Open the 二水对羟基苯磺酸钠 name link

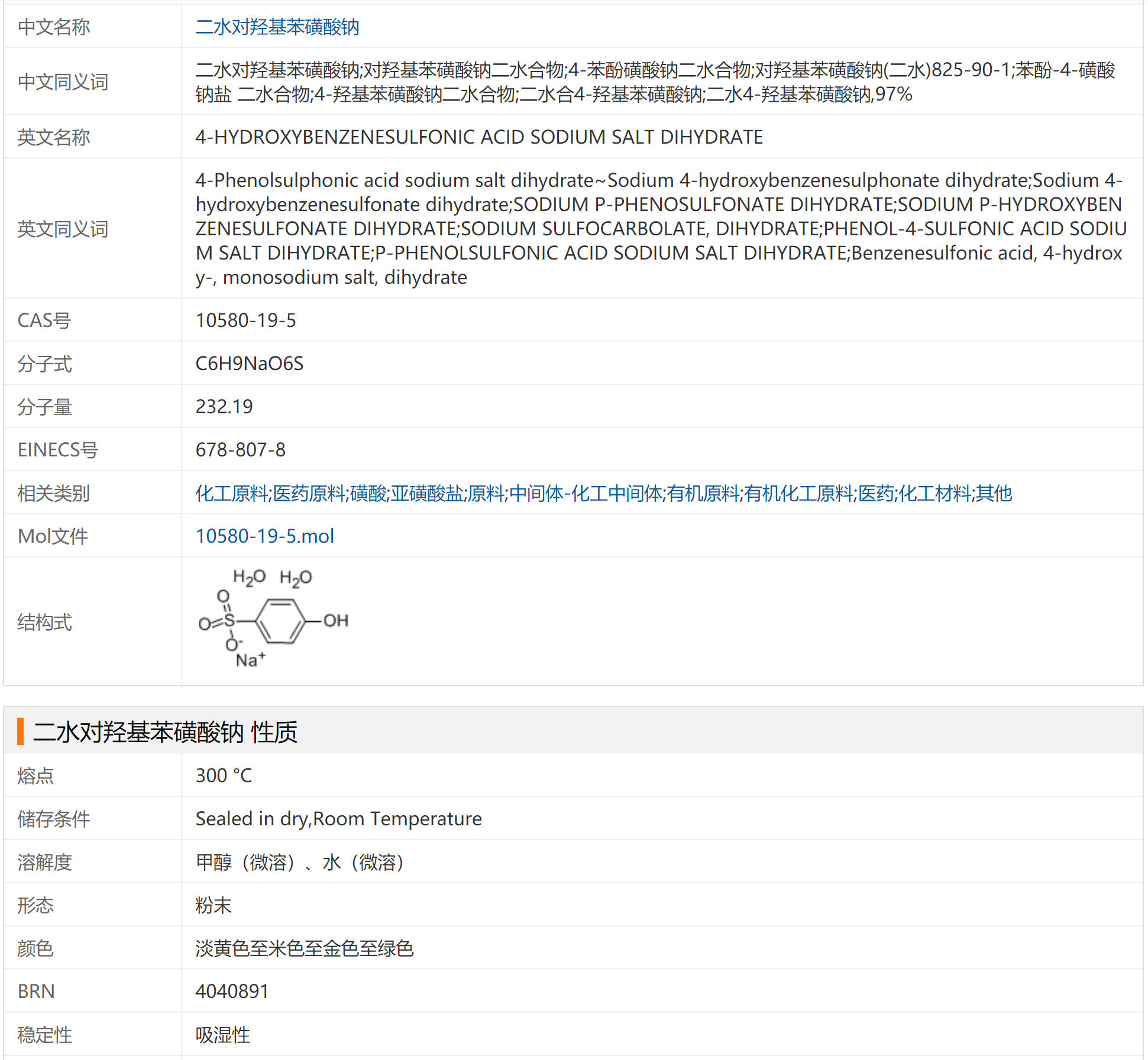point(277,27)
